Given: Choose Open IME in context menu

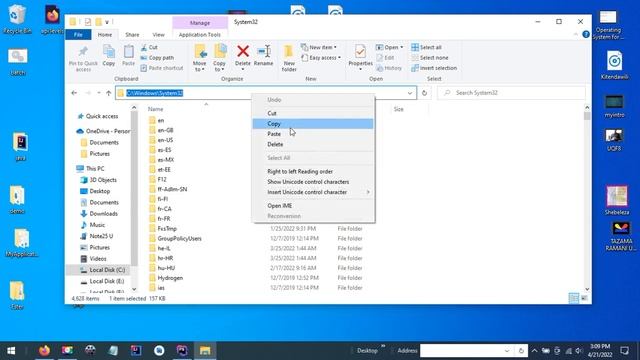Looking at the screenshot, I should point(313,206).
